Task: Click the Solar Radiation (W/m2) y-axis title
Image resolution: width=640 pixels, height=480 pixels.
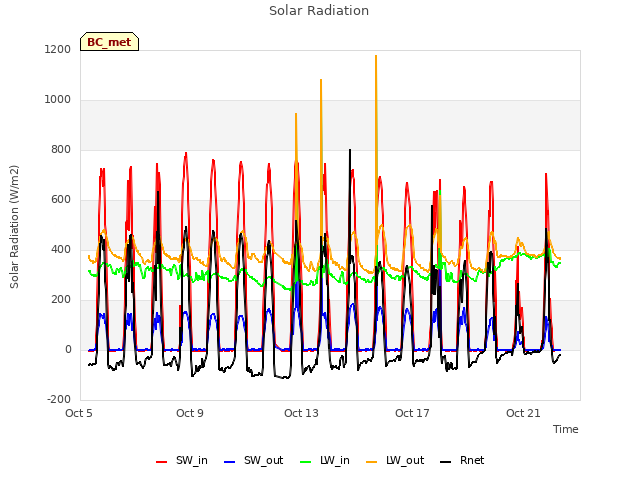Action: (x=14, y=227)
